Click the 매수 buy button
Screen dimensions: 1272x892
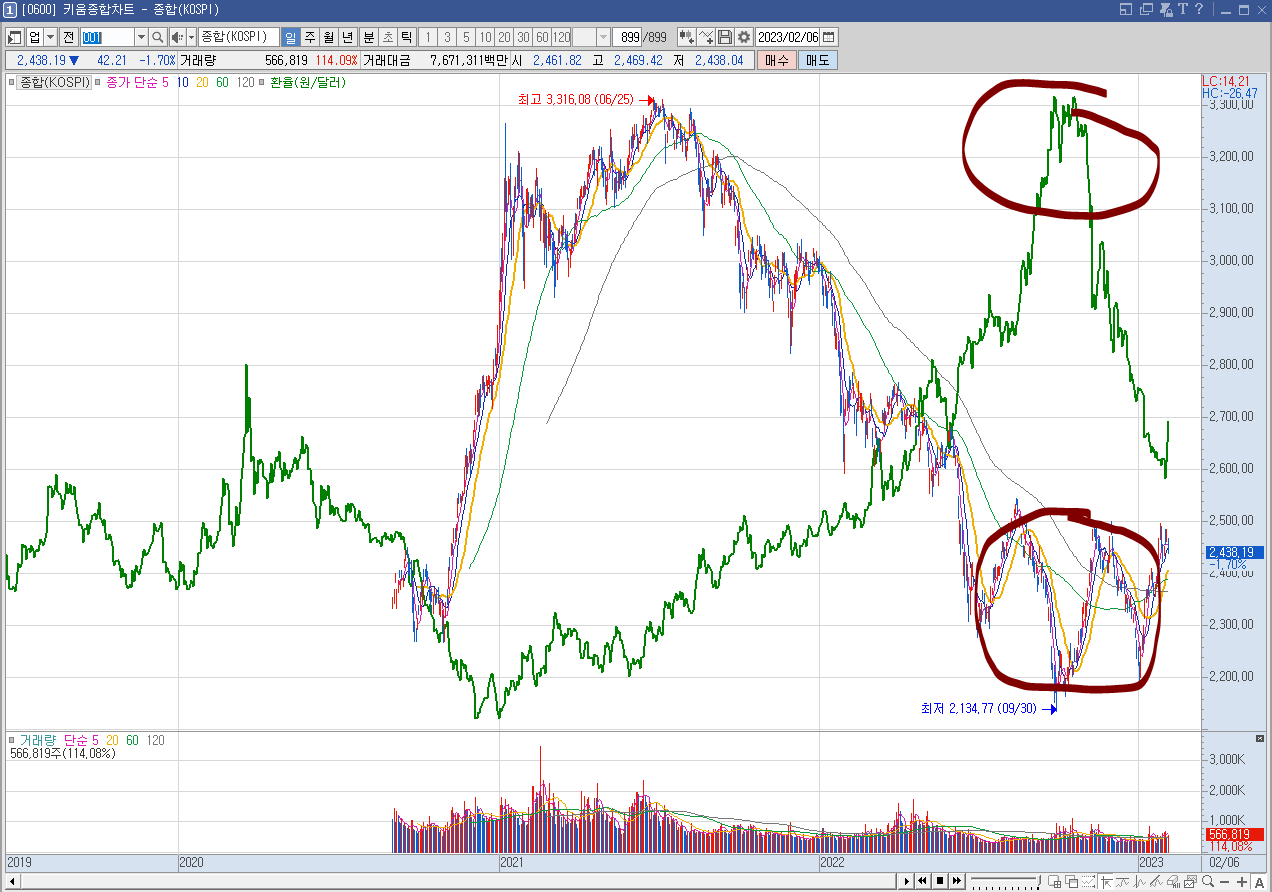coord(776,60)
